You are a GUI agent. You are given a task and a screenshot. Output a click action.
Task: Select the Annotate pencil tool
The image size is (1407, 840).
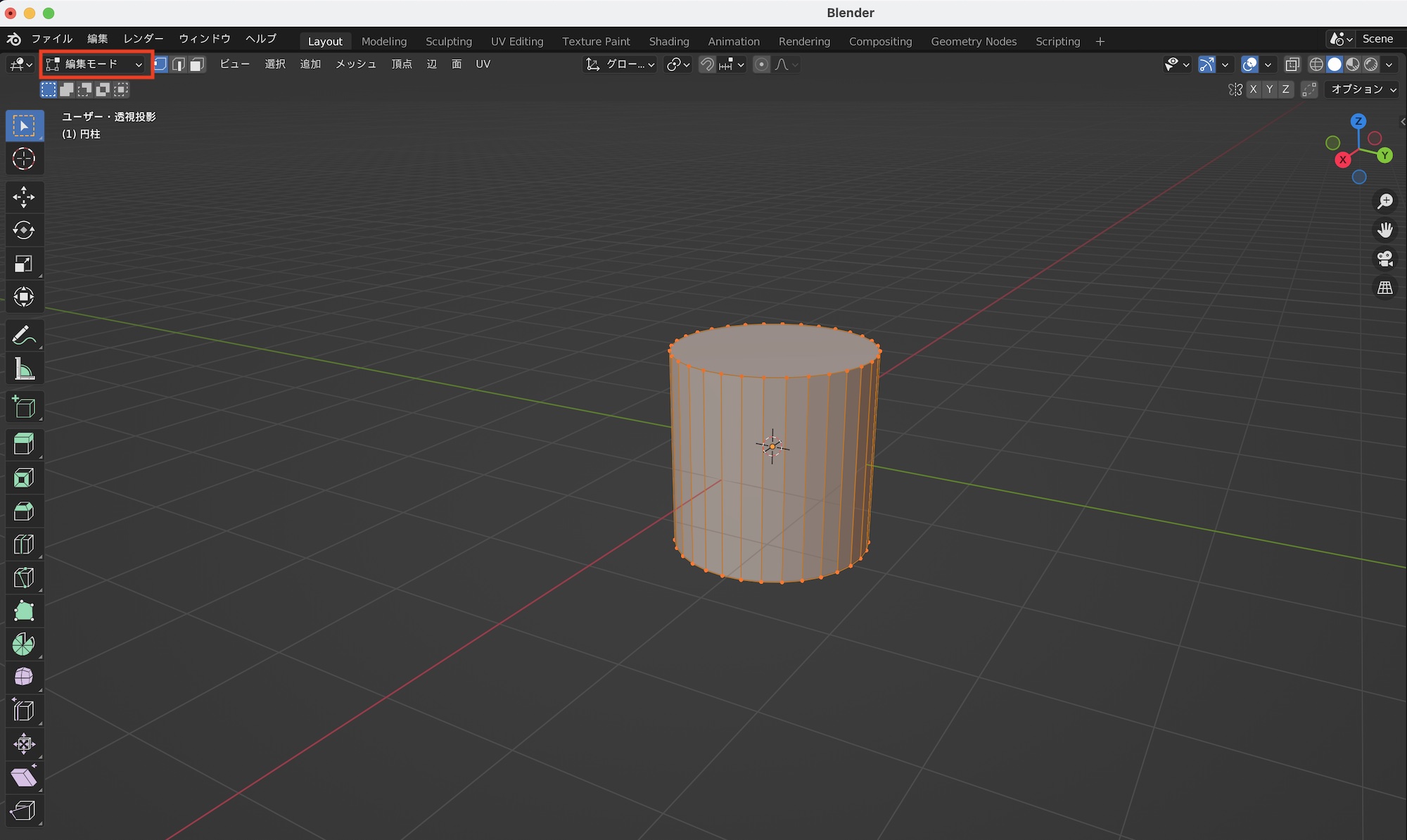(x=24, y=336)
